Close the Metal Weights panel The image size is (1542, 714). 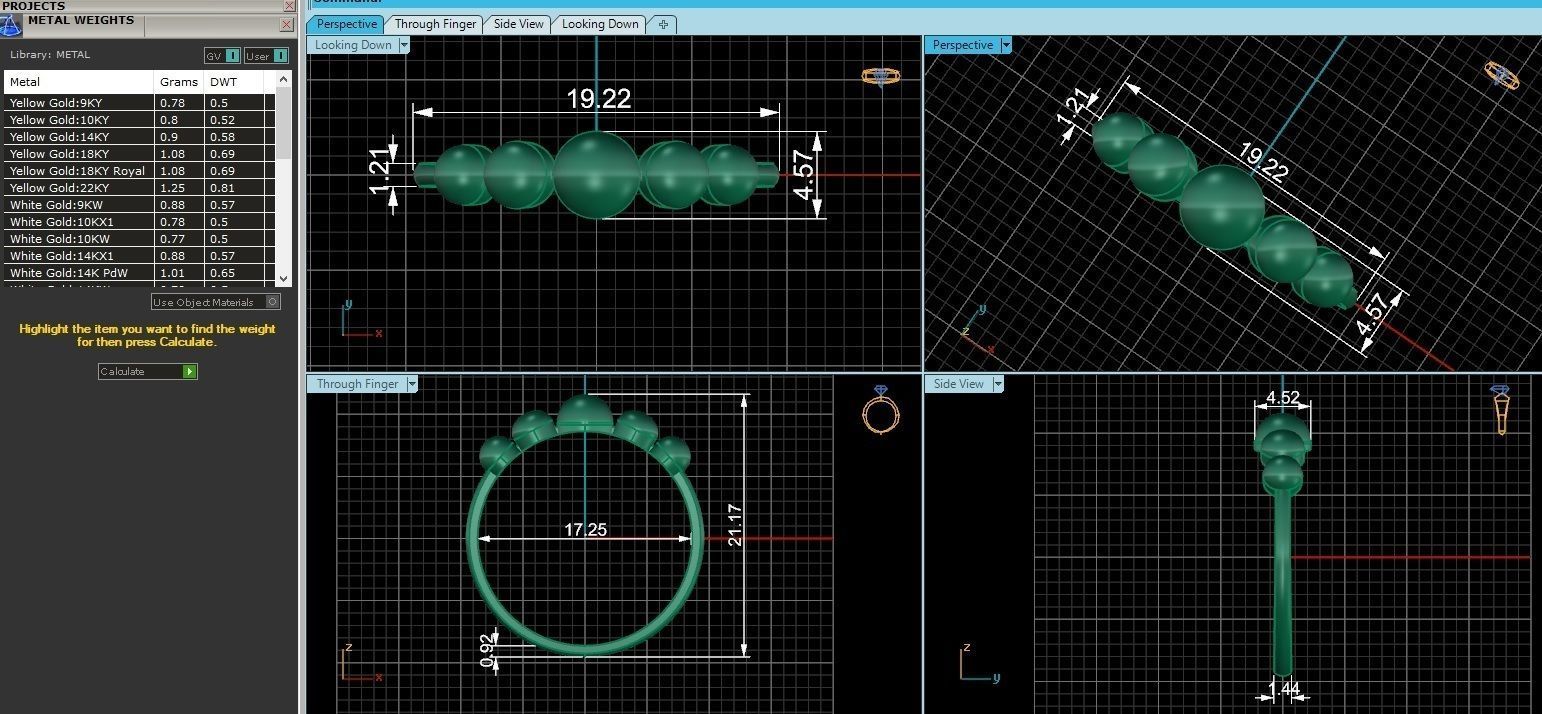pyautogui.click(x=287, y=24)
